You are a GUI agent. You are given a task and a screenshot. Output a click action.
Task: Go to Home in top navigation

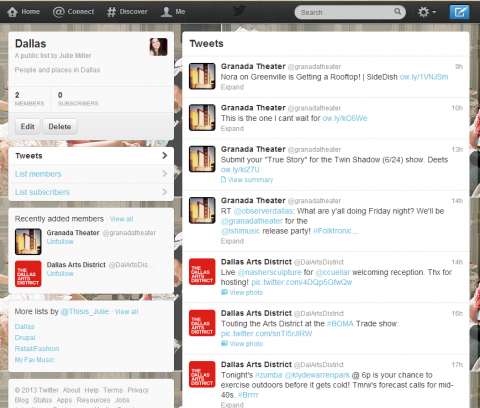click(23, 12)
